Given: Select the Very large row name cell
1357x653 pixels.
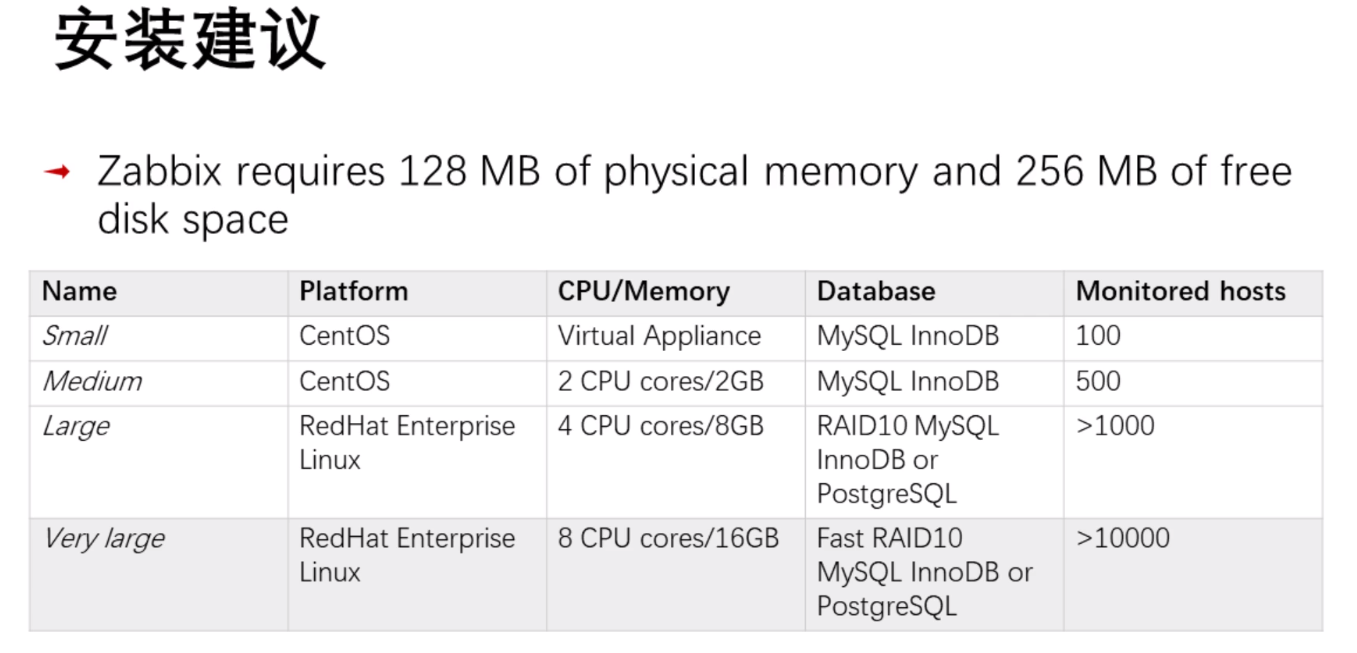Looking at the screenshot, I should tap(104, 538).
